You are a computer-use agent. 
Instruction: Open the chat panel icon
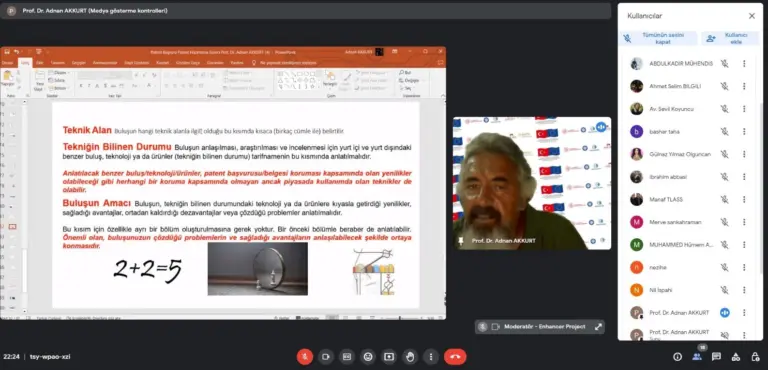[716, 357]
